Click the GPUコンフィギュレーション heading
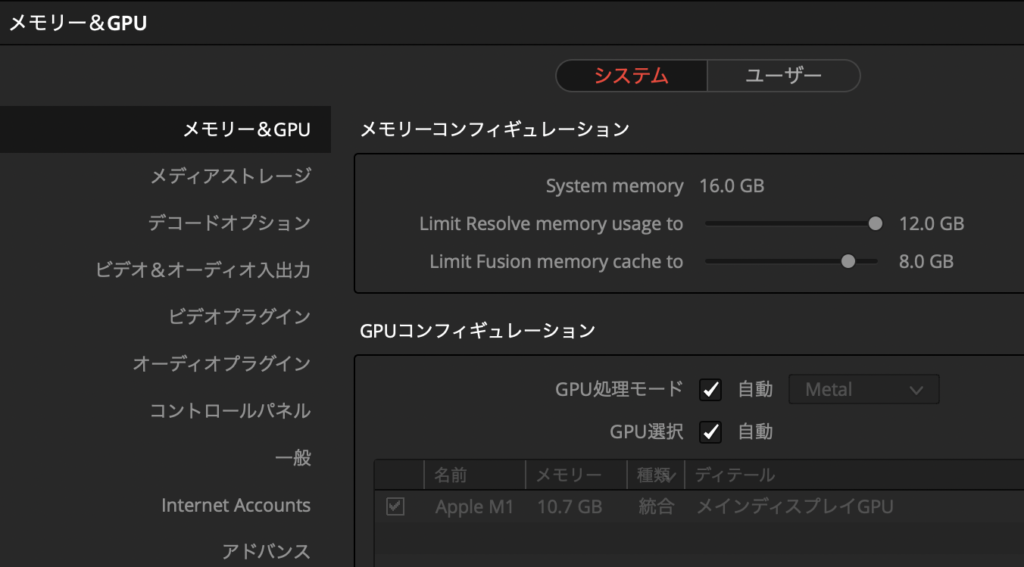Screen dimensions: 1024x567 (x=477, y=331)
